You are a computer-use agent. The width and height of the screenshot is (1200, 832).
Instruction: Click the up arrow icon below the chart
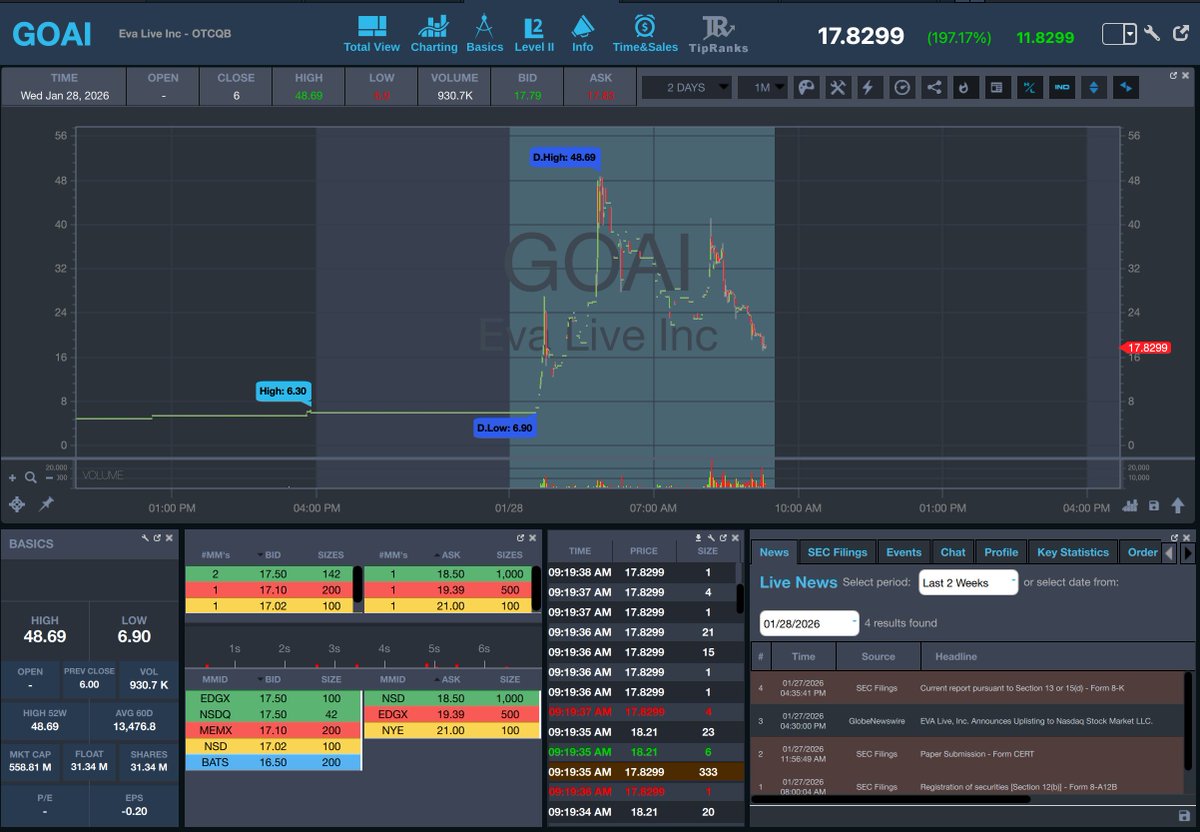[1176, 506]
